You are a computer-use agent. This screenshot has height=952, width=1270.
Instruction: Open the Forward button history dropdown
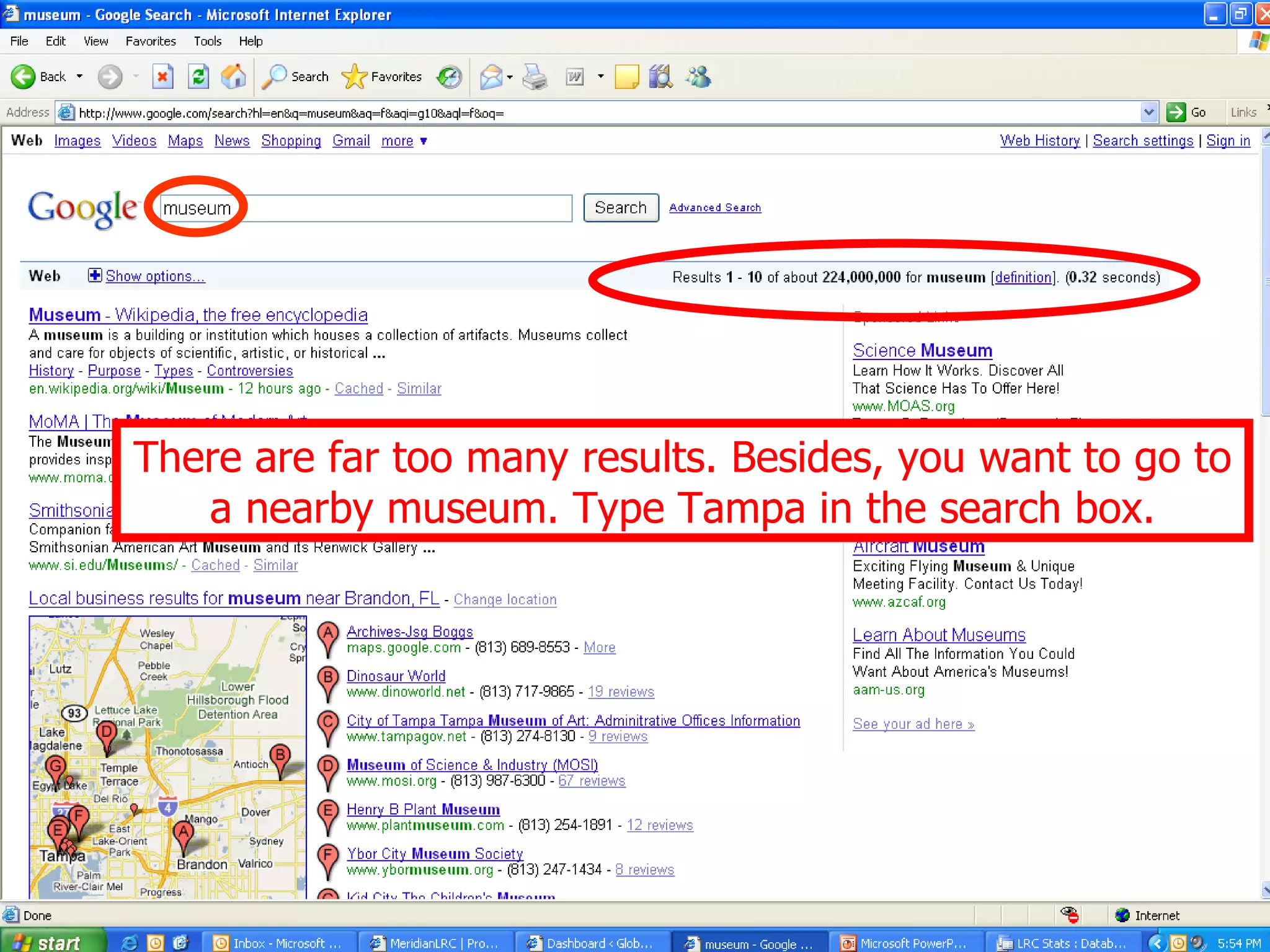coord(136,77)
